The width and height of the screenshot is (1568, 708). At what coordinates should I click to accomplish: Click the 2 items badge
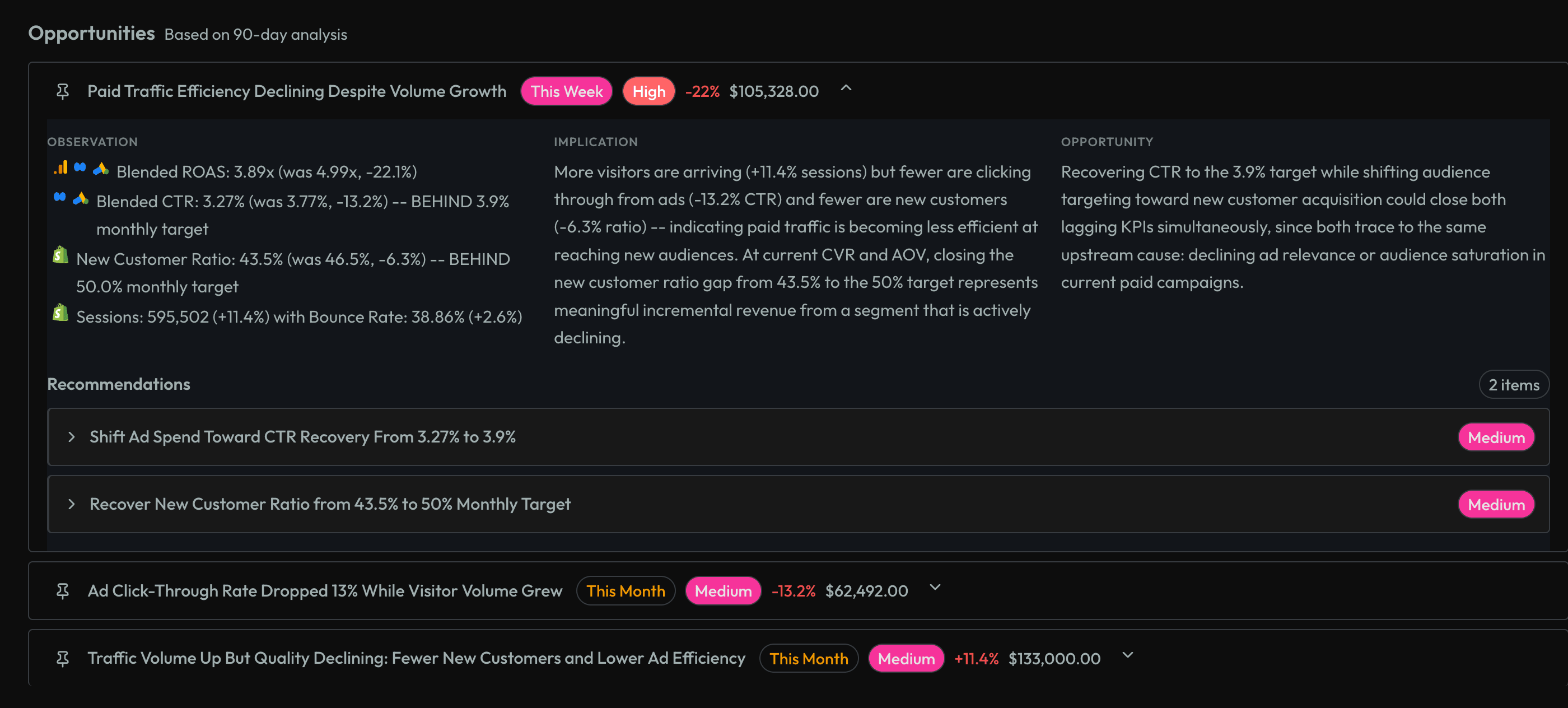(1513, 385)
